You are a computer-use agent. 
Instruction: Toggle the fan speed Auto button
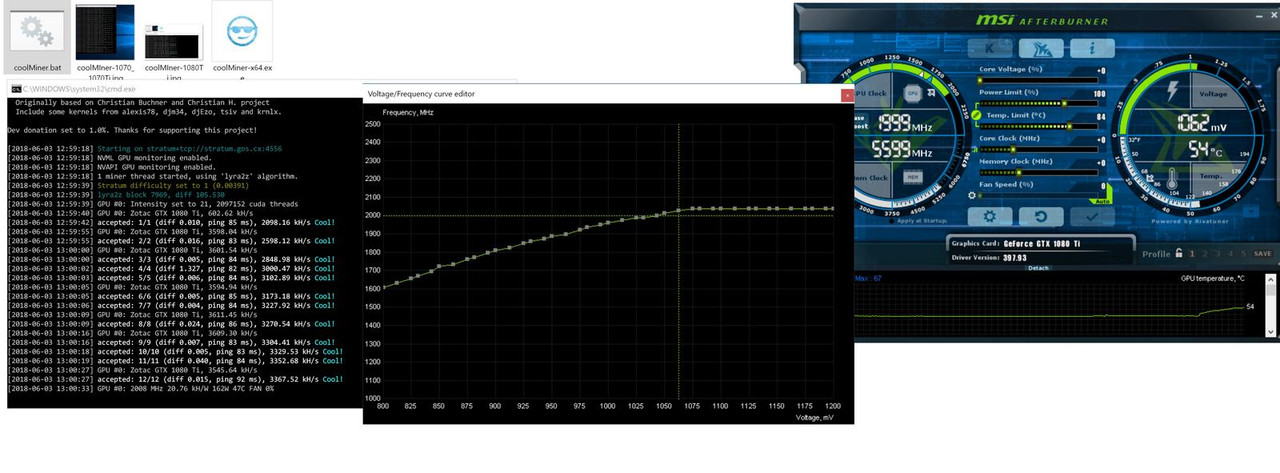tap(1103, 202)
